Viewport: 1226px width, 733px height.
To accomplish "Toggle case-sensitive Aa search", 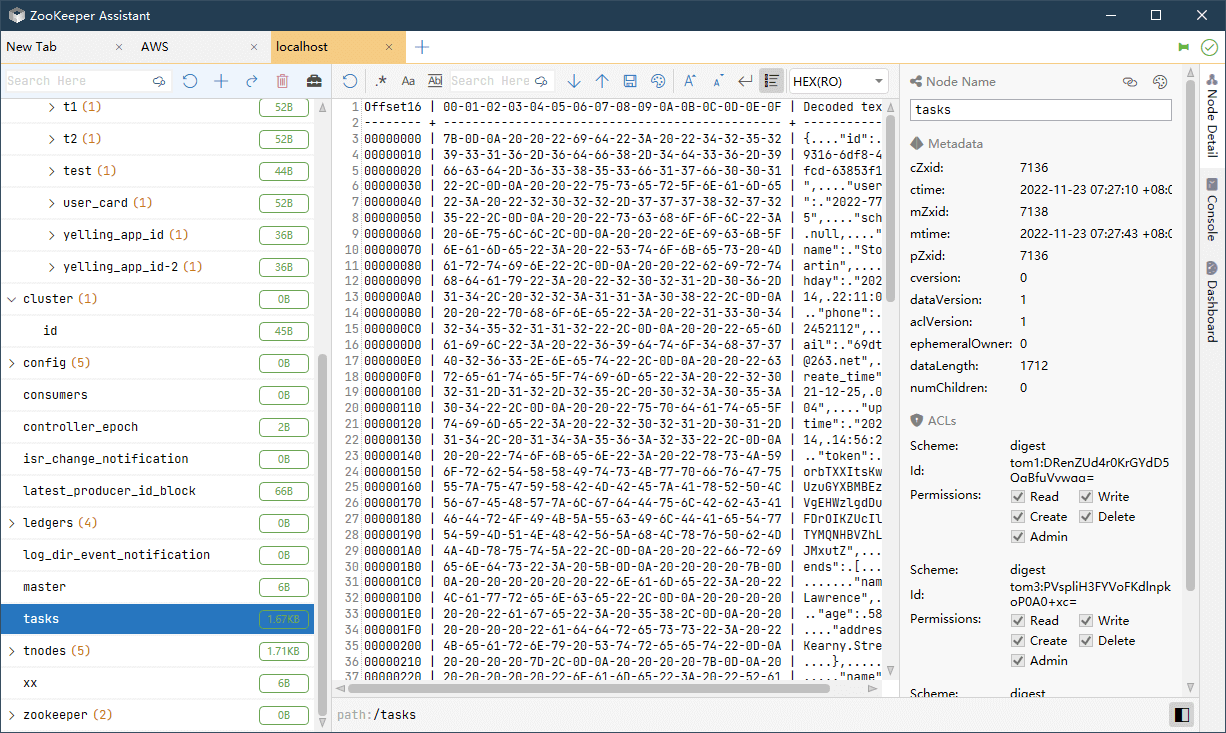I will (x=408, y=81).
